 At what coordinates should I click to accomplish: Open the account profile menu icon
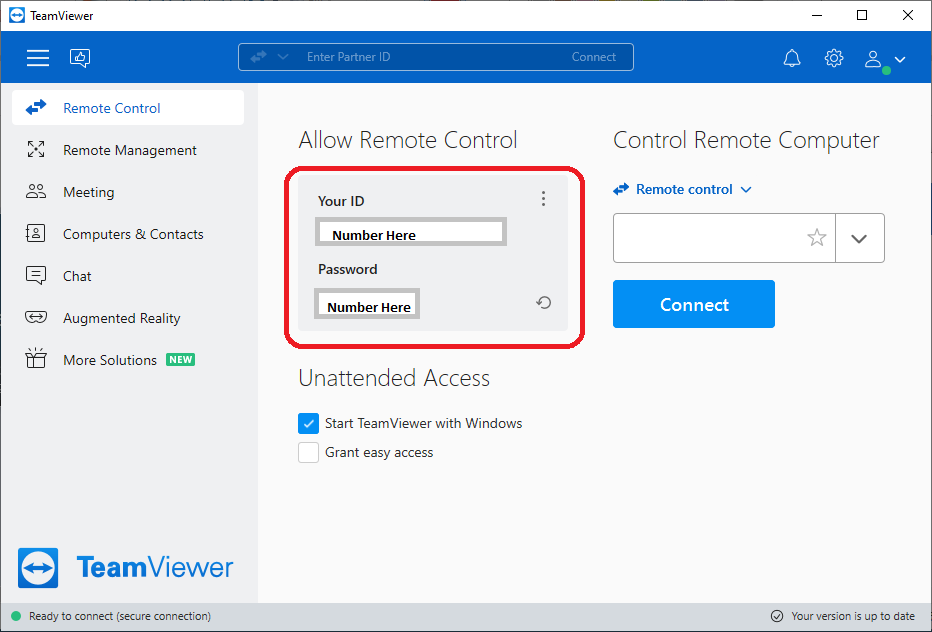(873, 59)
